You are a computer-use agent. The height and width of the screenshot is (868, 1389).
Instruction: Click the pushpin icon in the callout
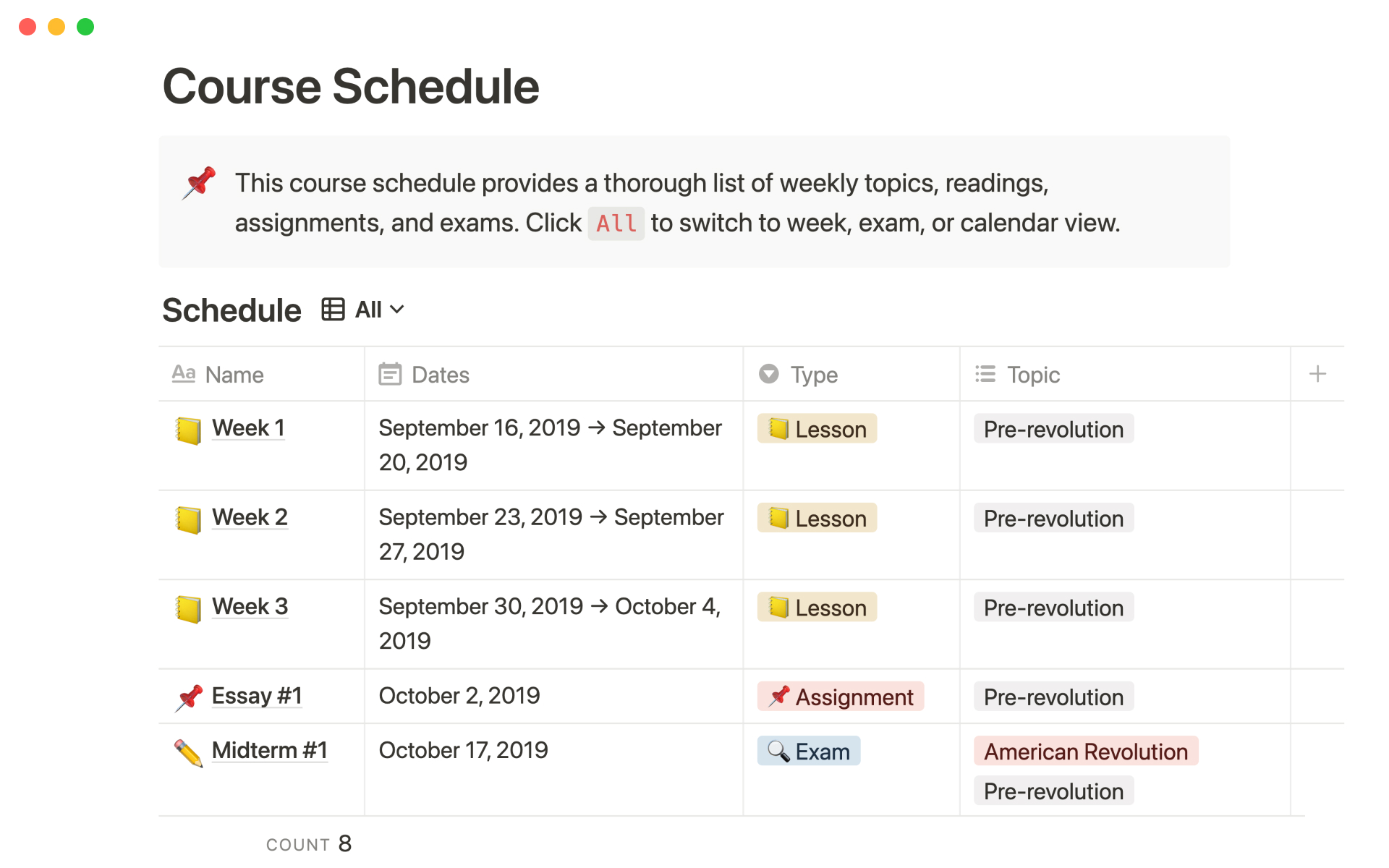199,182
